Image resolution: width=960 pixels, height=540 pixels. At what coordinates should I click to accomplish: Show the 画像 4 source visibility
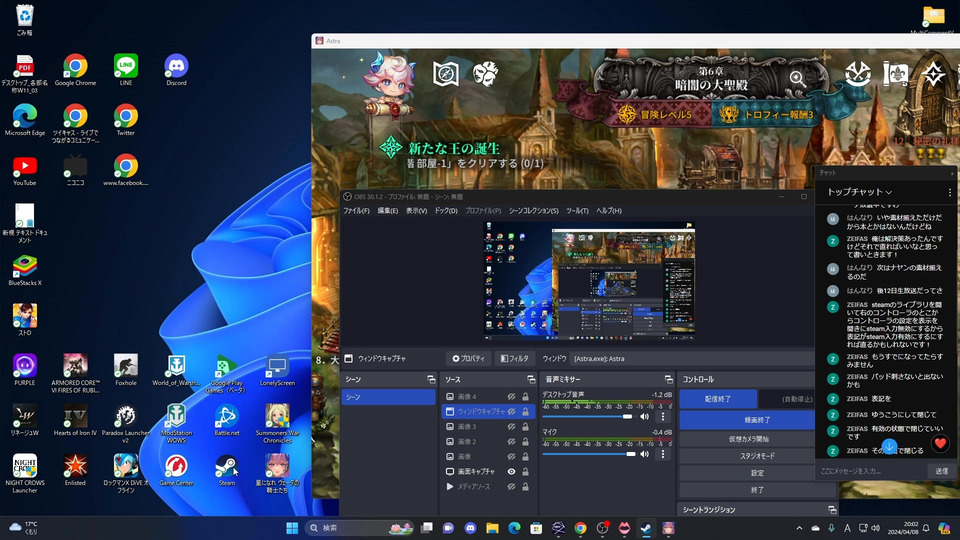coord(511,397)
